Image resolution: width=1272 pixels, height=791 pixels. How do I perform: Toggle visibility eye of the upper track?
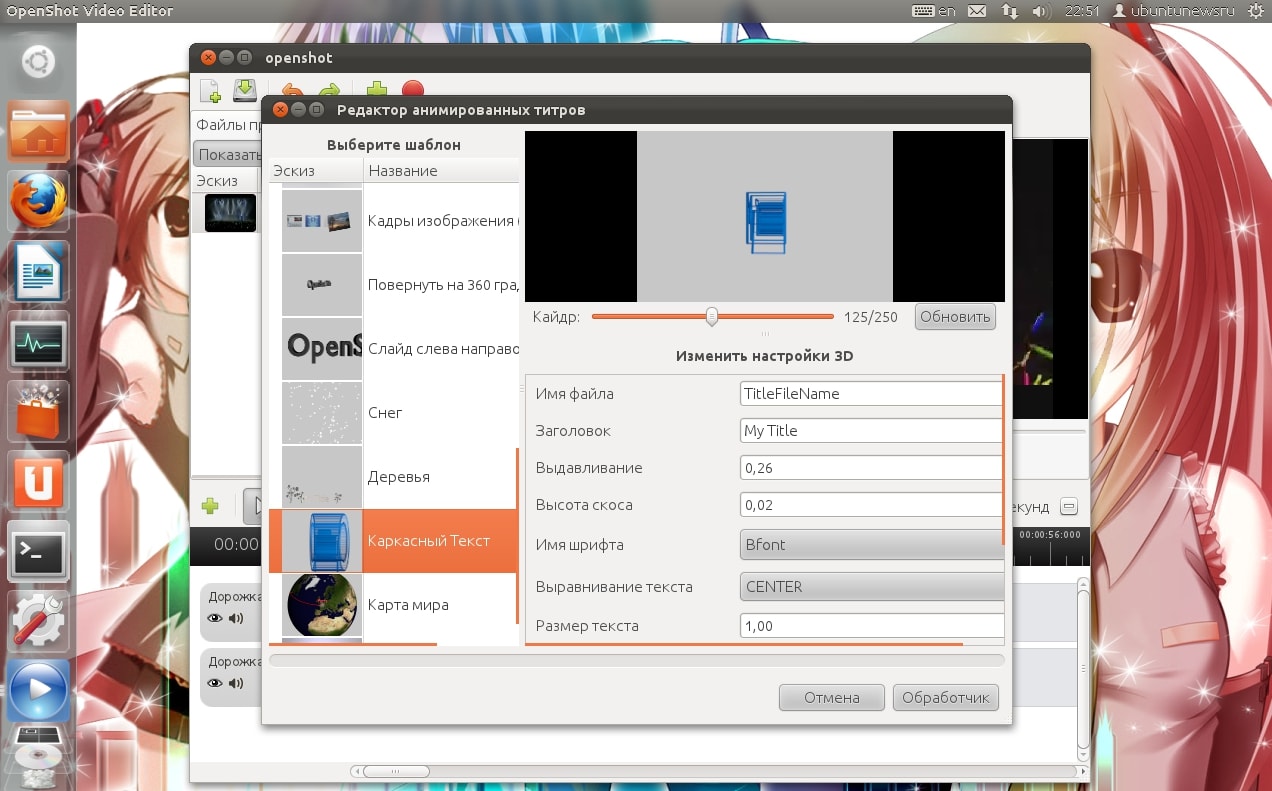point(215,618)
